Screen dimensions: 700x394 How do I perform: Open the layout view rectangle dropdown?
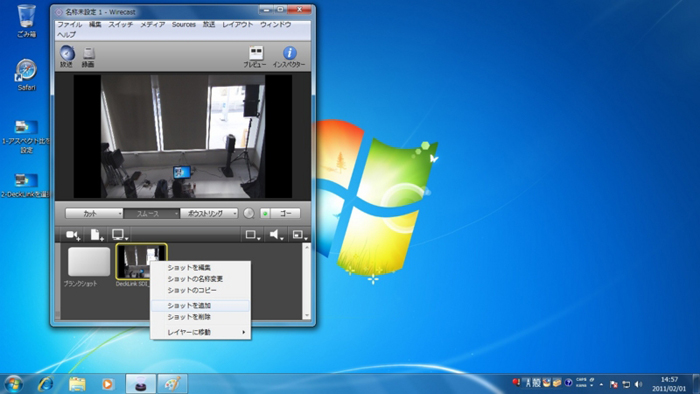point(253,235)
